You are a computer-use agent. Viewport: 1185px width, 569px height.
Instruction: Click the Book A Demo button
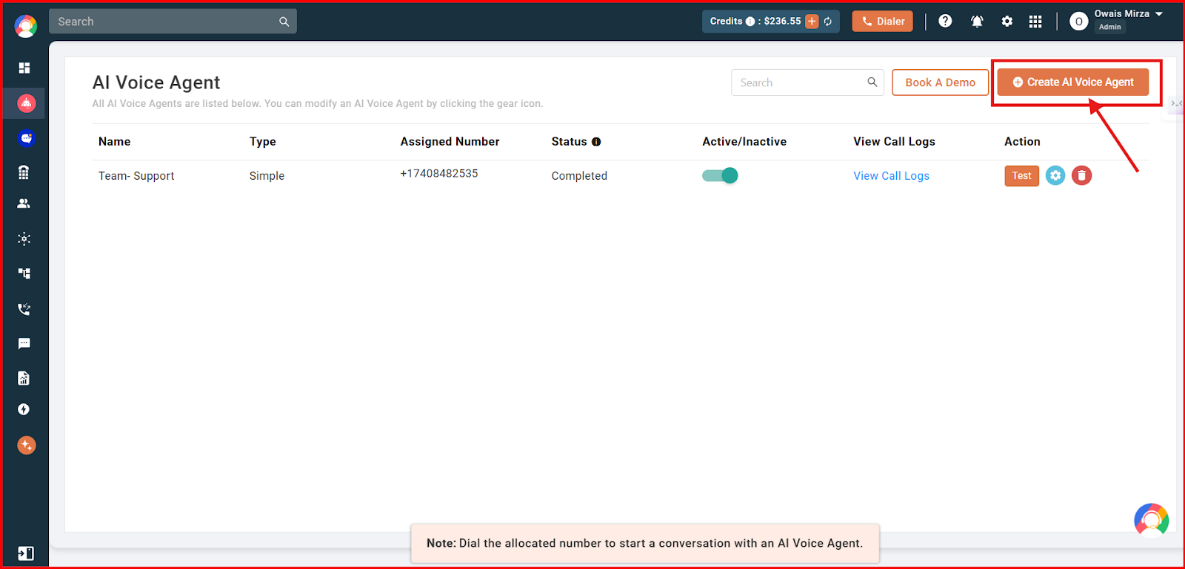tap(940, 82)
